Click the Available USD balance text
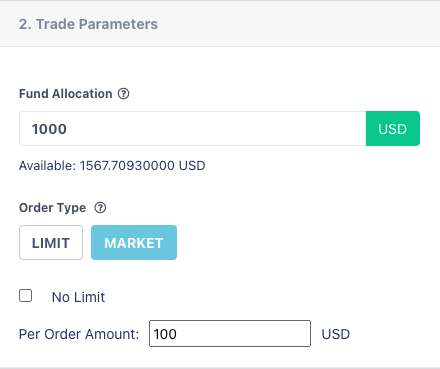 tap(112, 166)
